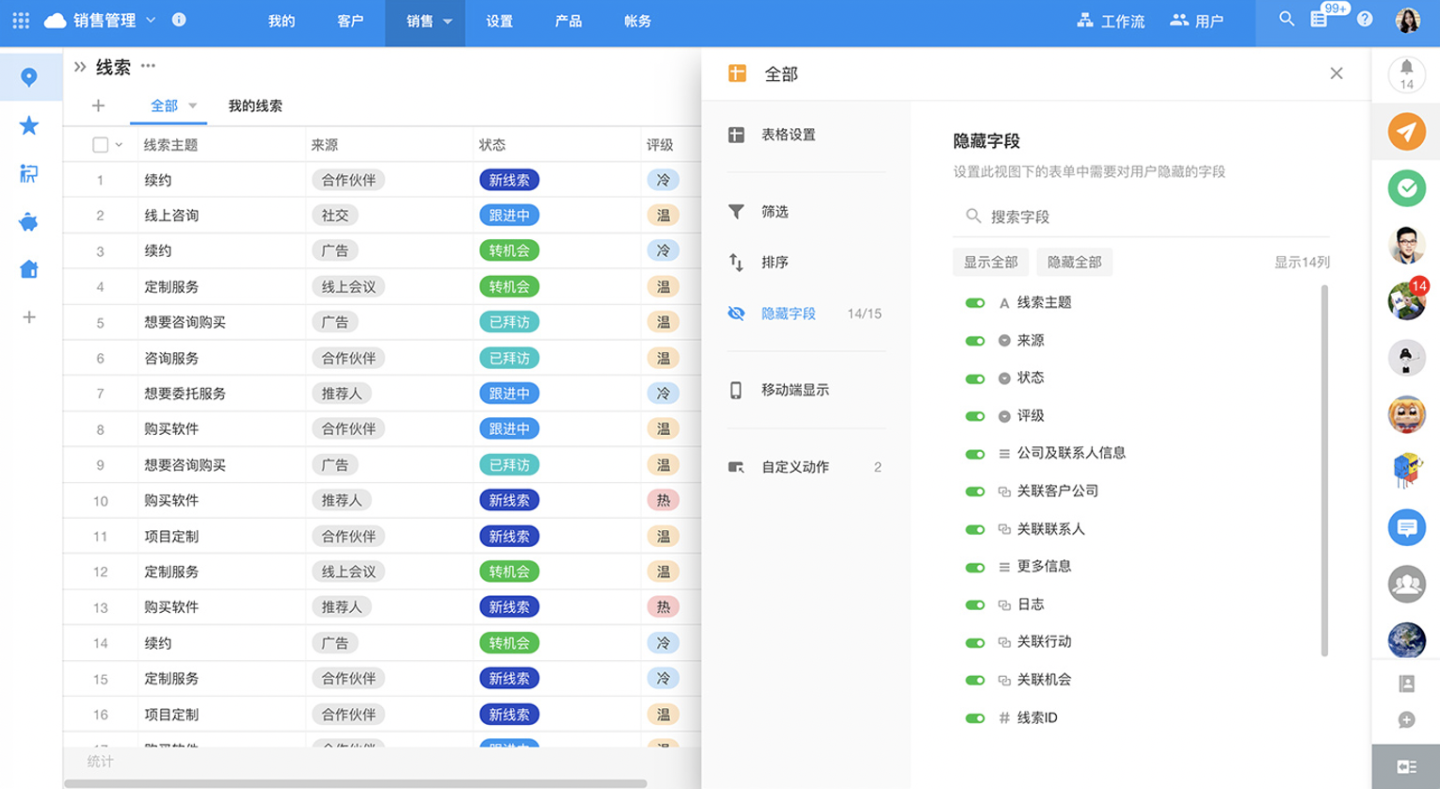Viewport: 1440px width, 789px height.
Task: Toggle visibility of 状态 field
Action: click(975, 379)
